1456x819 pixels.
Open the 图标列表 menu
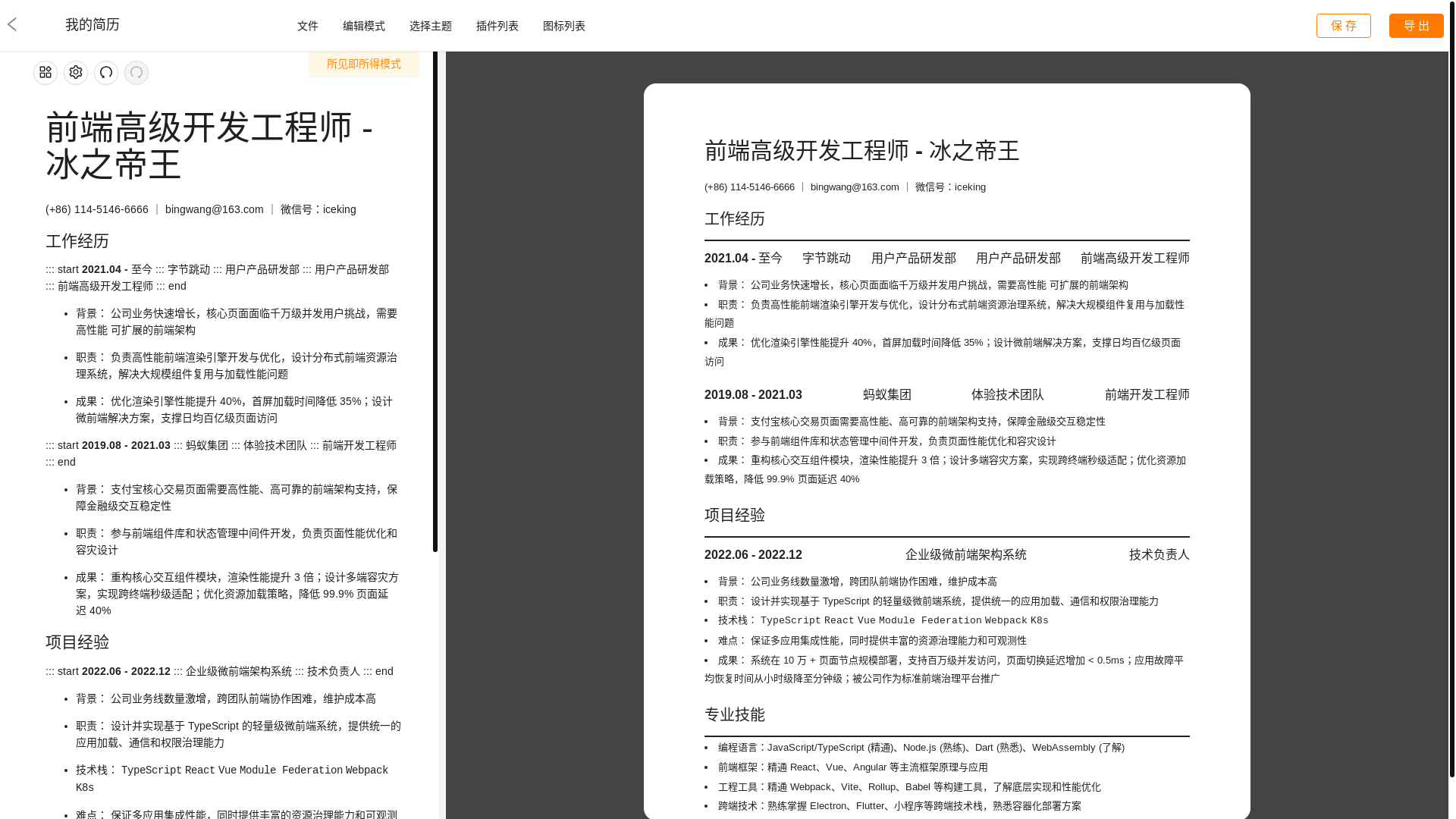(564, 26)
